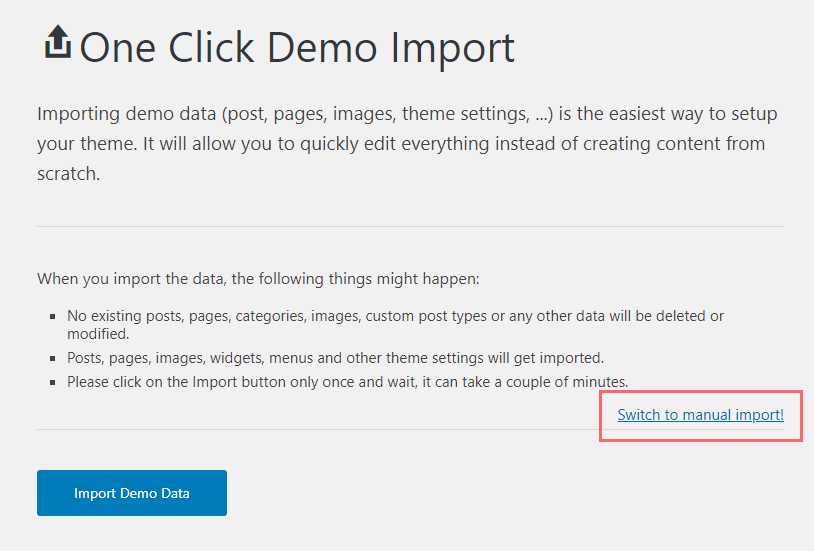The height and width of the screenshot is (551, 814).
Task: Click the "One Click Demo Import" heading
Action: click(297, 48)
